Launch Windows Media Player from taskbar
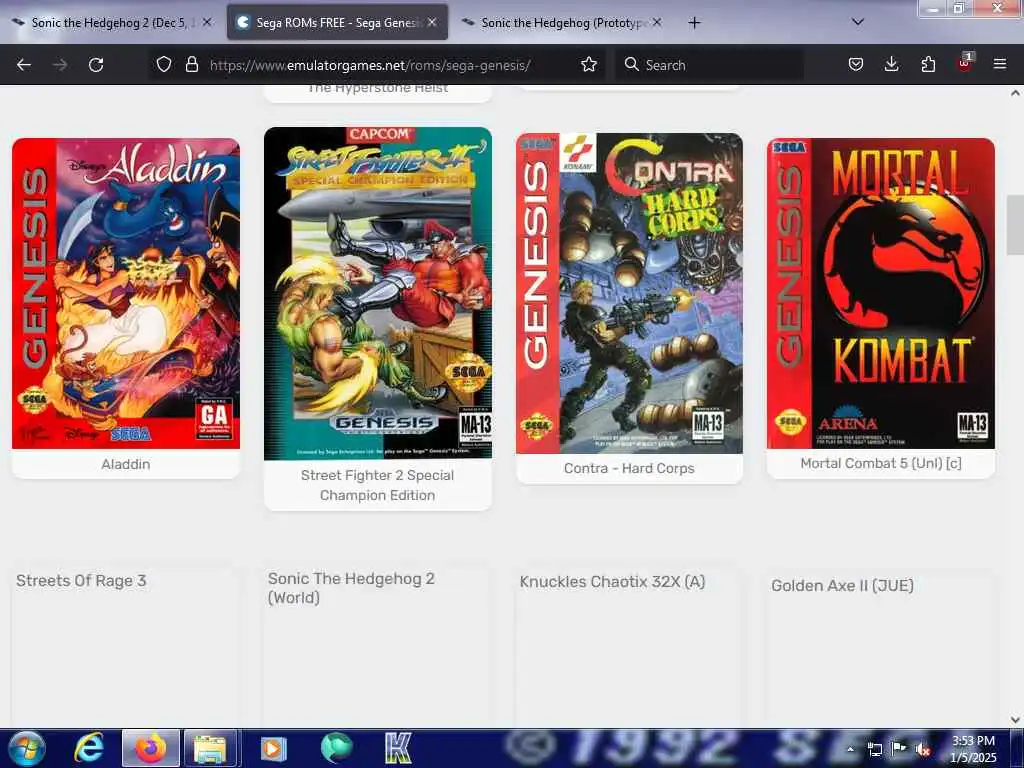Screen dimensions: 1024x768 [274, 748]
